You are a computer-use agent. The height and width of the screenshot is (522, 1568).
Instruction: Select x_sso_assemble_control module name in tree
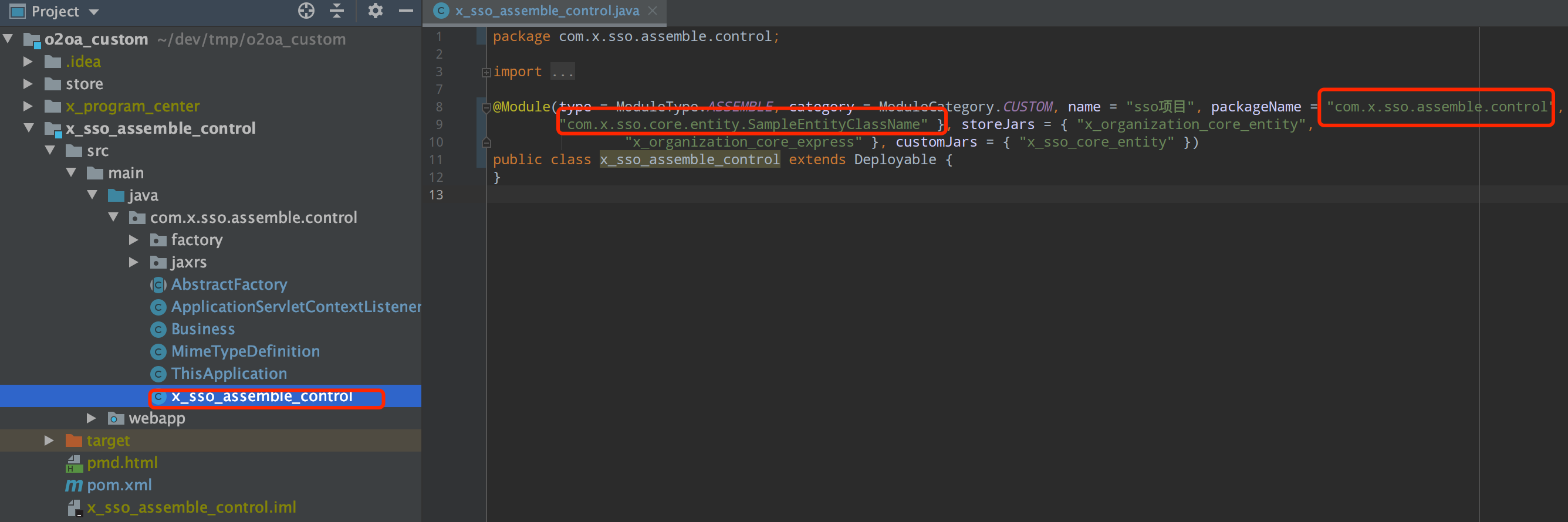pos(161,128)
